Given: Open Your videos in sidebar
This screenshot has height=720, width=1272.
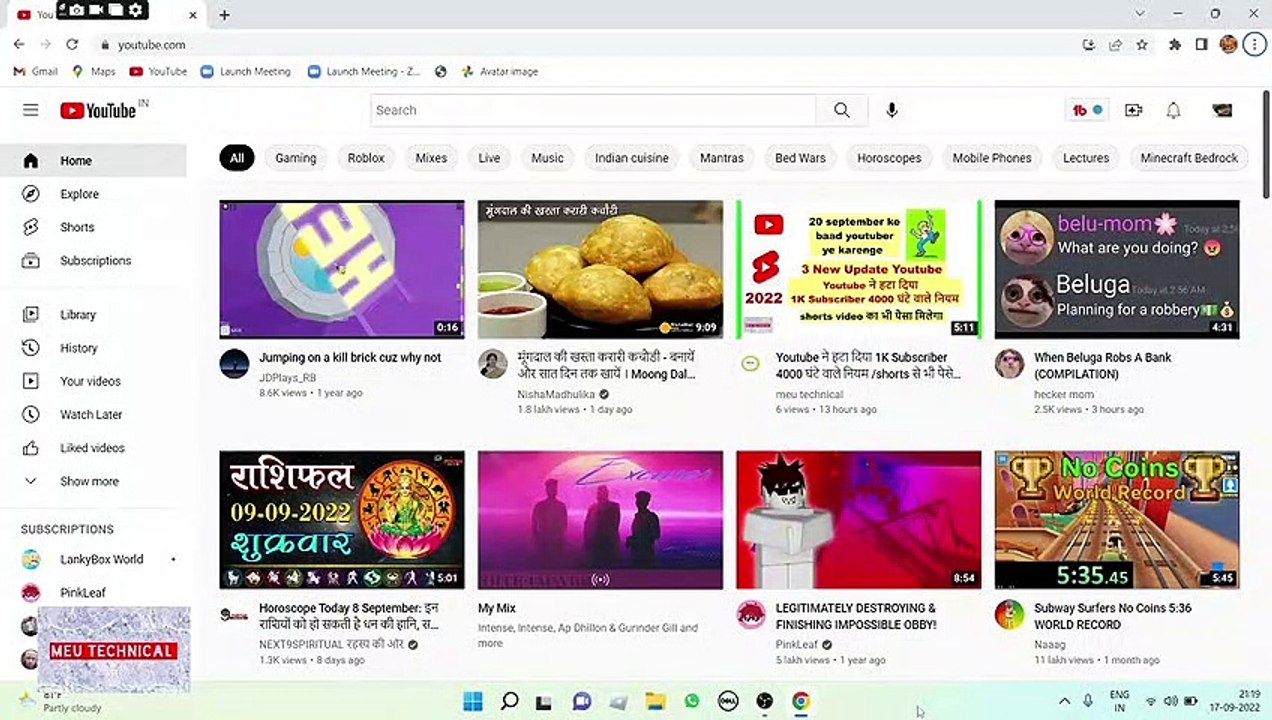Looking at the screenshot, I should click(x=93, y=381).
